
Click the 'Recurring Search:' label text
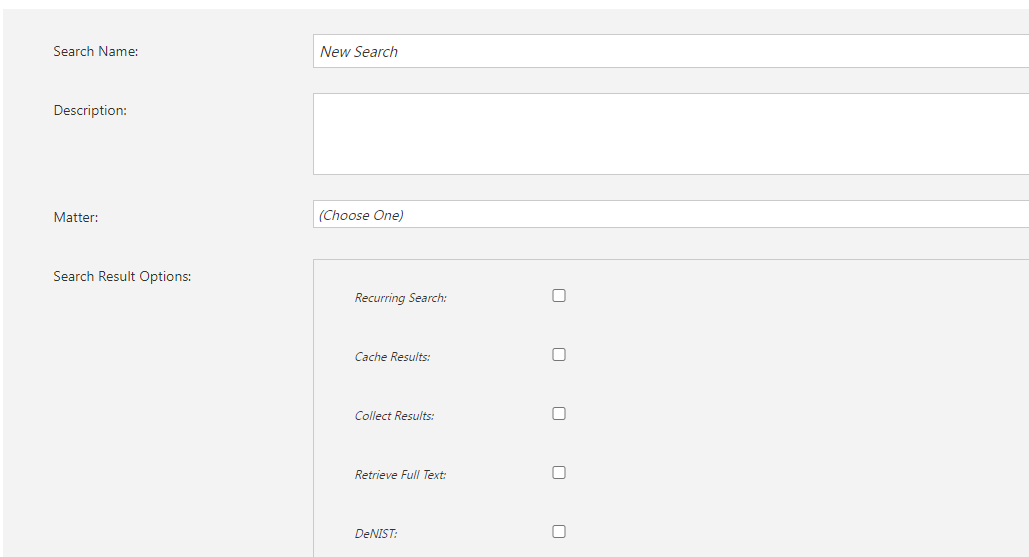400,298
